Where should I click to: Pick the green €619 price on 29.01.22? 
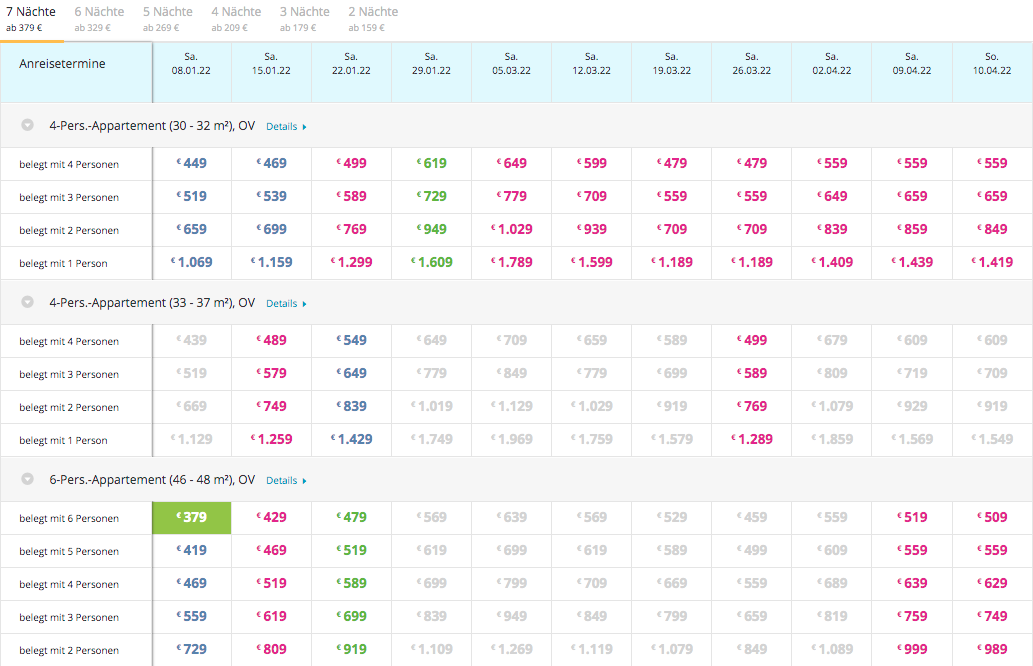(432, 164)
